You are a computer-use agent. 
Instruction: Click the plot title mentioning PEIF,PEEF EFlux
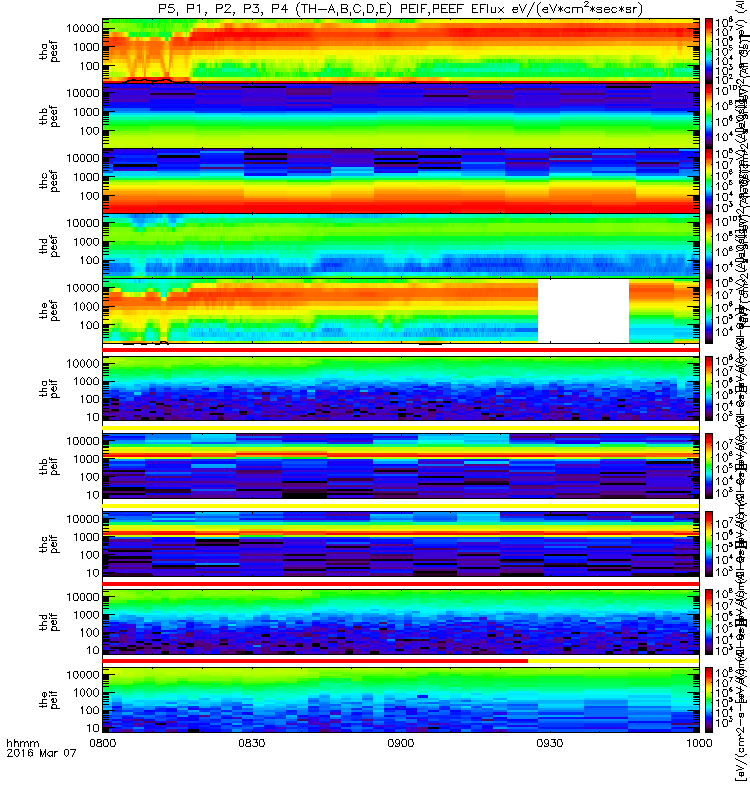pos(401,9)
